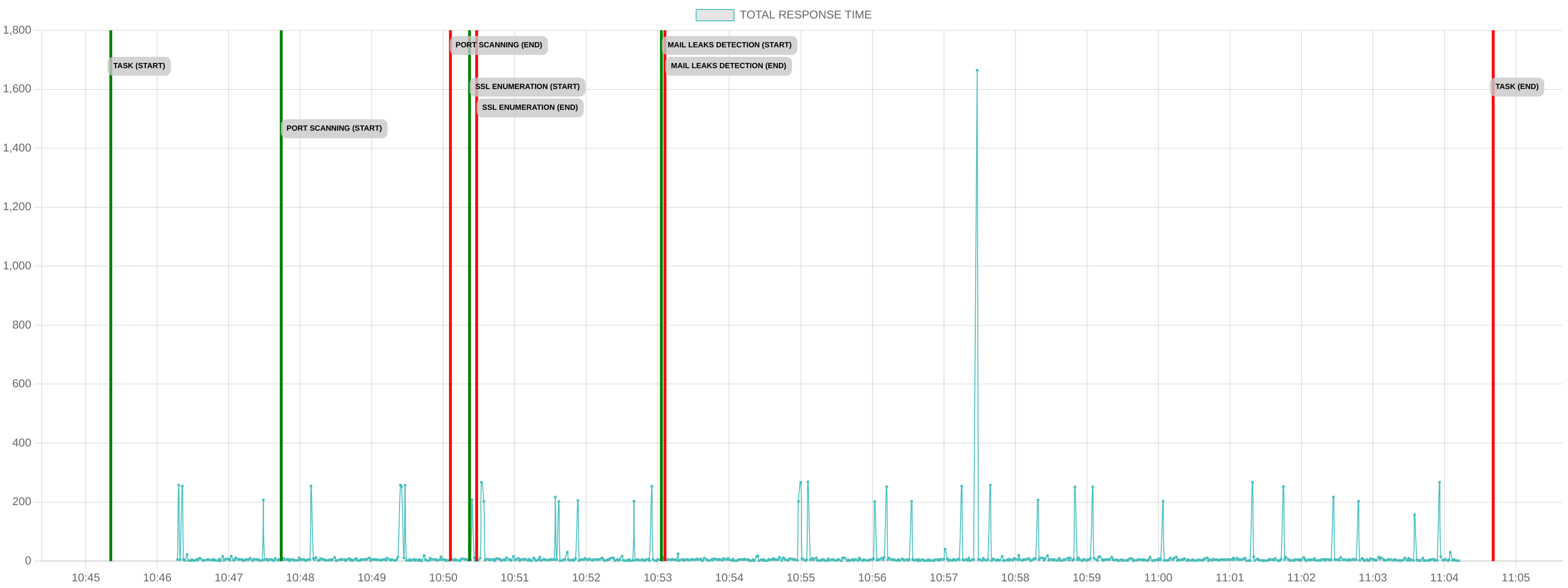The height and width of the screenshot is (588, 1568).
Task: Click the 10:54 x-axis tick label
Action: click(729, 578)
